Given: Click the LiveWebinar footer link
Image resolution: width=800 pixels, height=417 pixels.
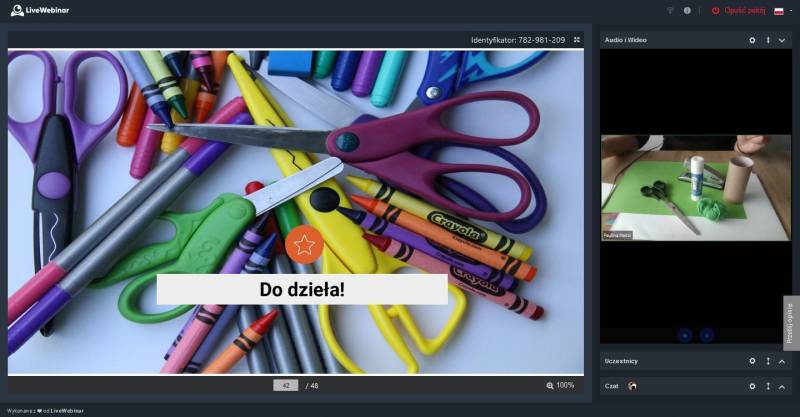Looking at the screenshot, I should click(67, 410).
